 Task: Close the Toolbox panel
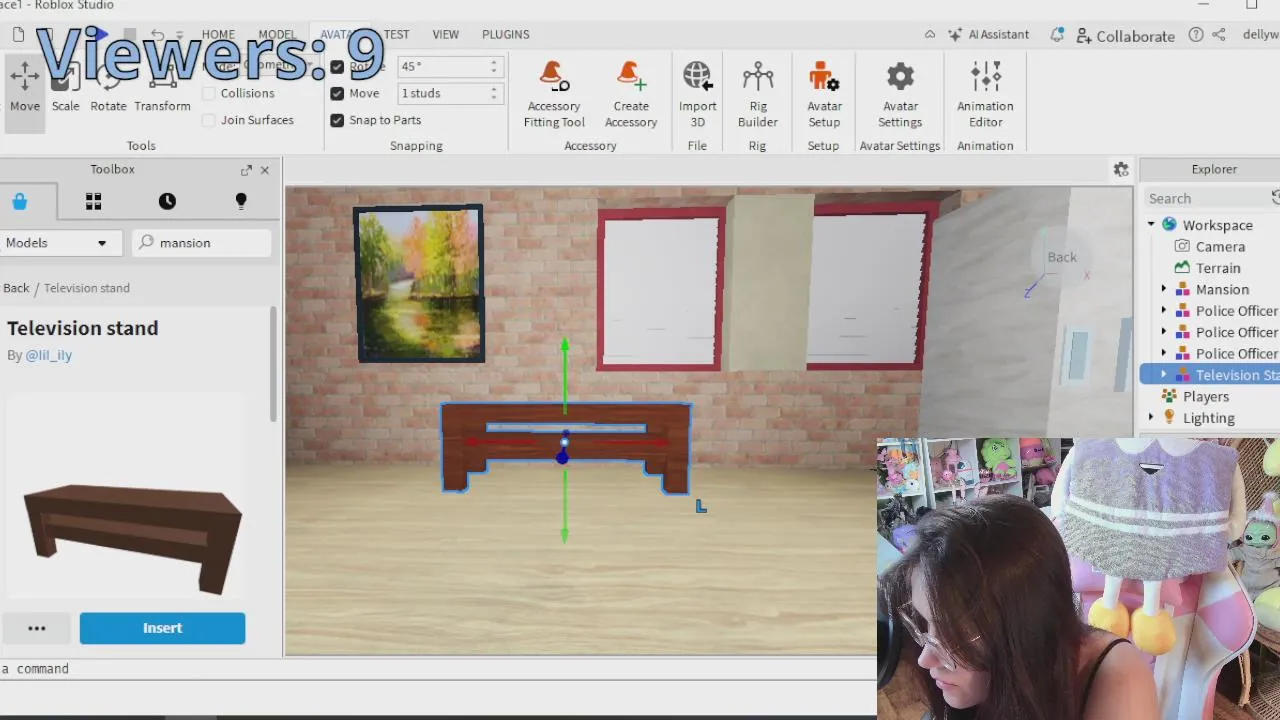(265, 170)
